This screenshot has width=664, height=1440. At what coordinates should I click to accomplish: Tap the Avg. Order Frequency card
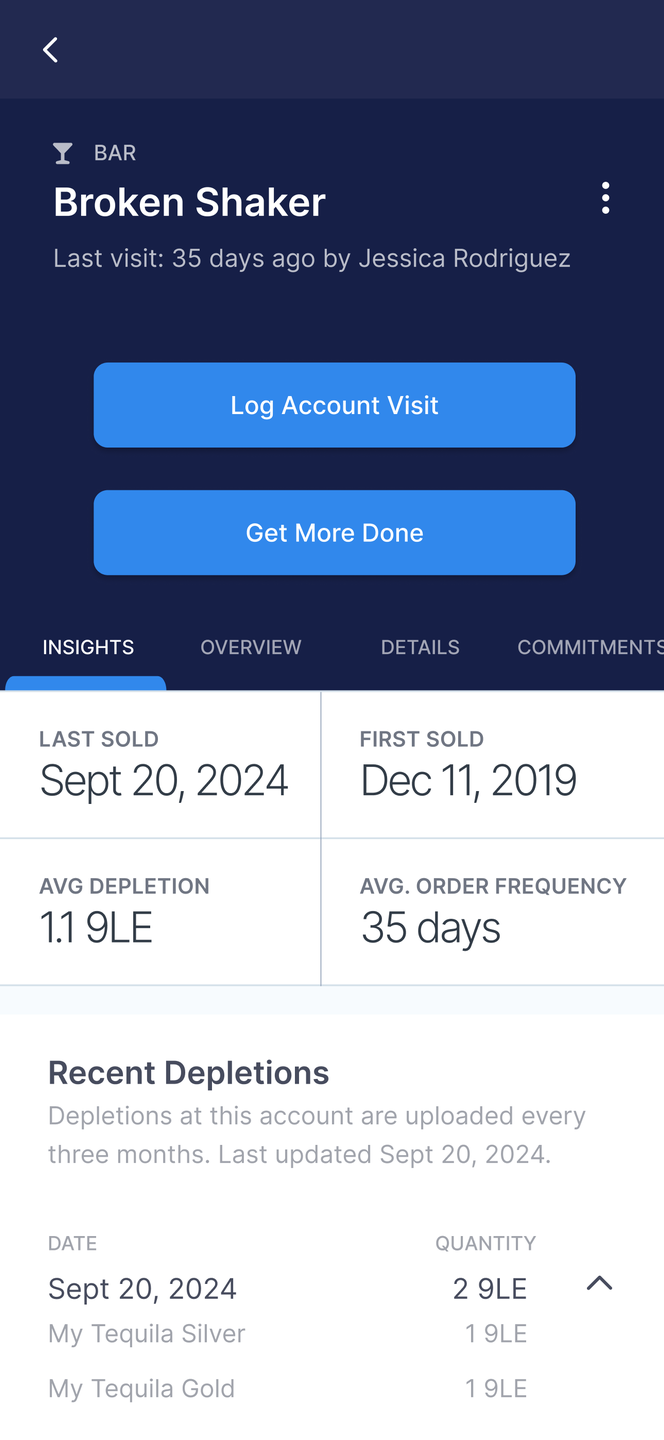tap(492, 912)
